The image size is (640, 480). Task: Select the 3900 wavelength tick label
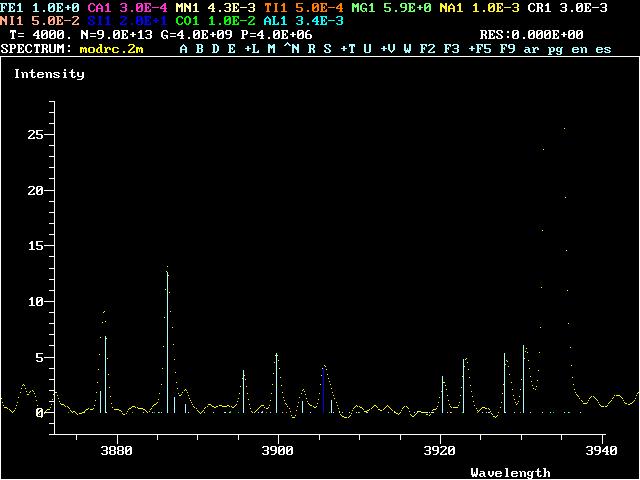pos(278,451)
